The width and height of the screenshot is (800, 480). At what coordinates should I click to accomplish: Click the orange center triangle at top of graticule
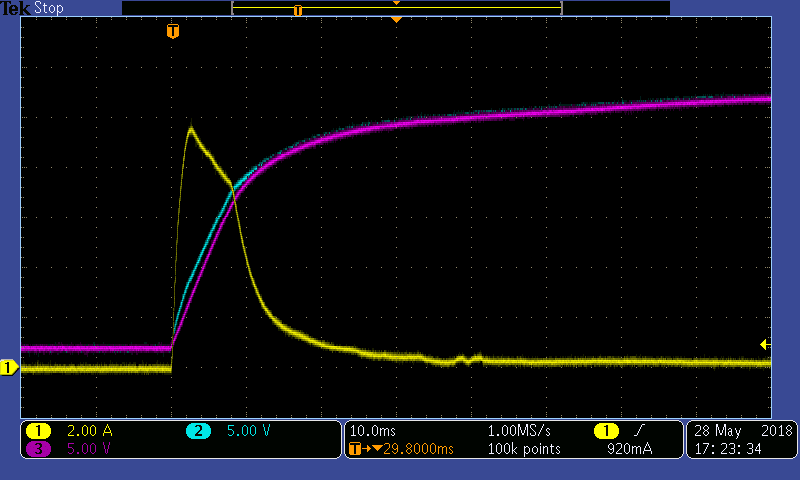point(396,20)
